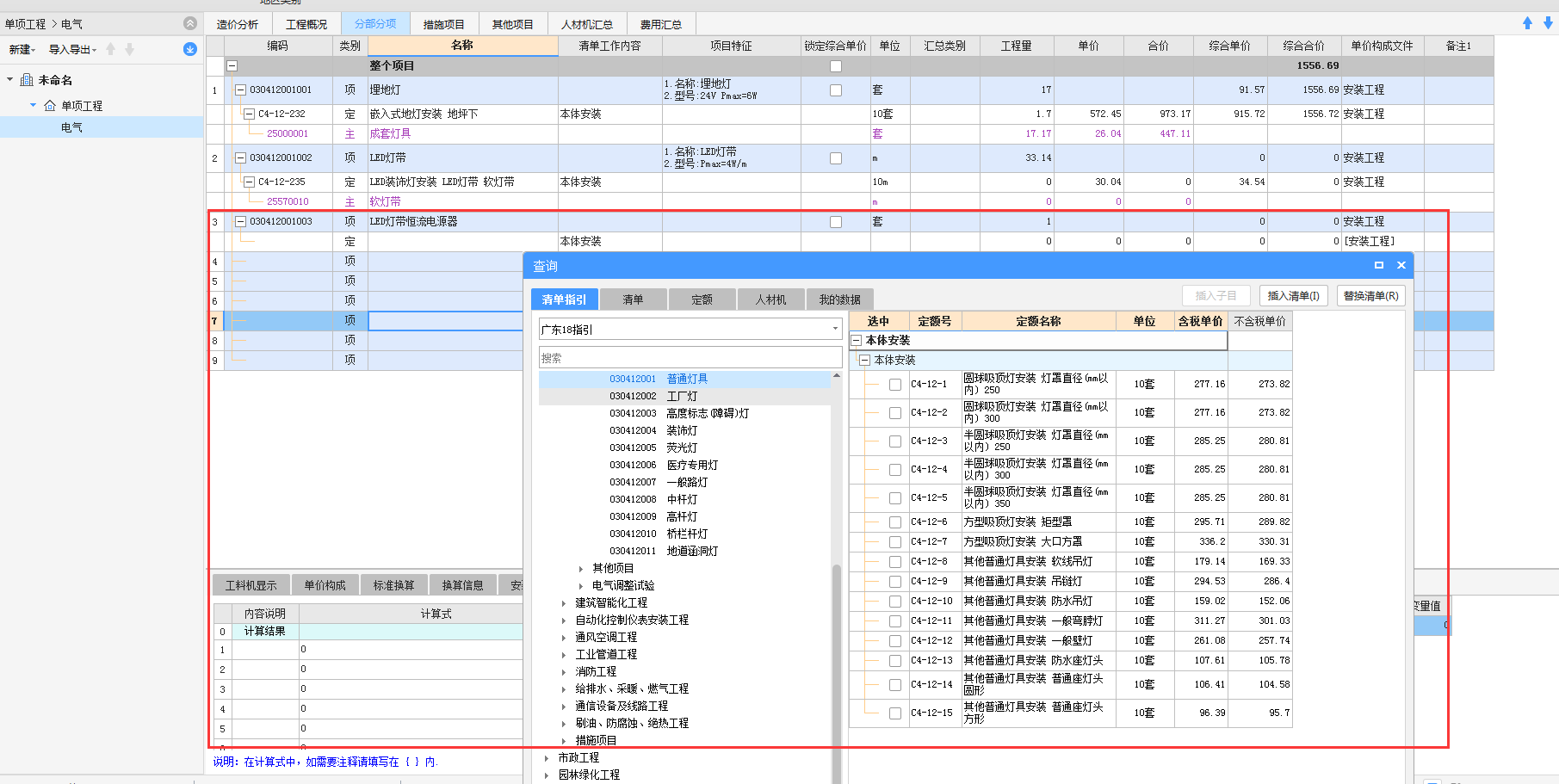The width and height of the screenshot is (1559, 784).
Task: Switch to 定额 tab in 查询 dialog
Action: 702,299
